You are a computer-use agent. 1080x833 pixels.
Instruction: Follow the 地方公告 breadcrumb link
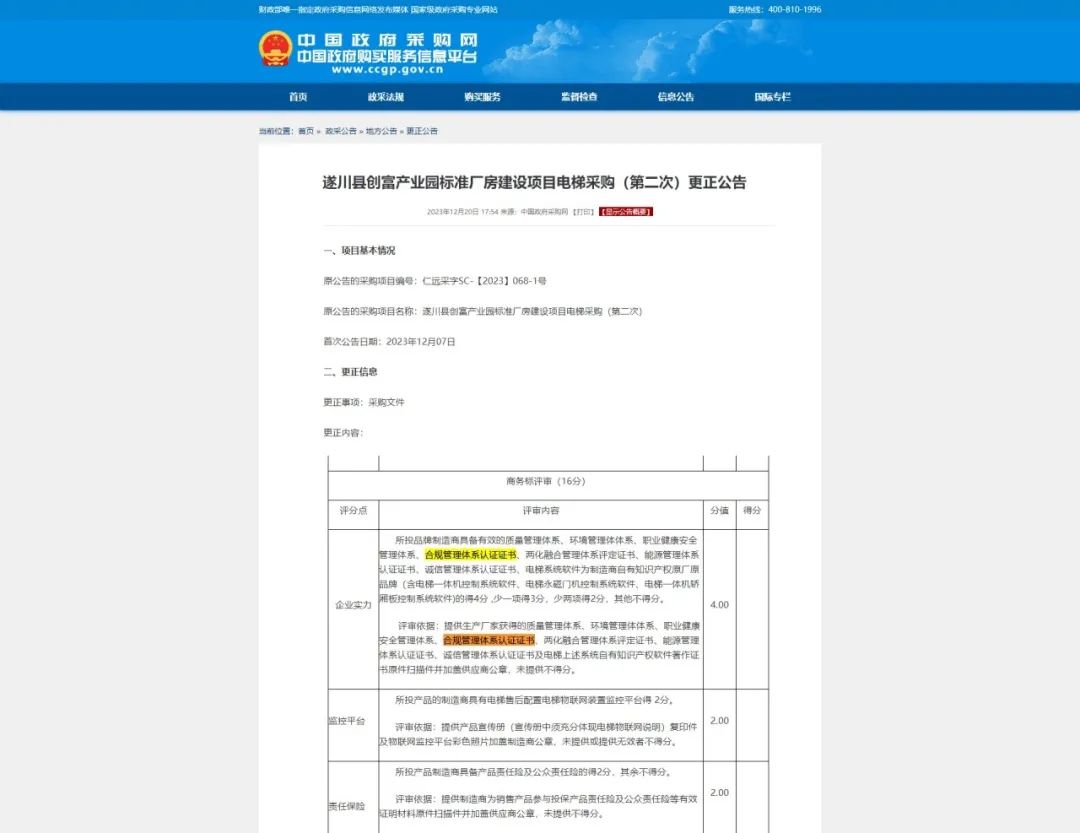pyautogui.click(x=381, y=131)
